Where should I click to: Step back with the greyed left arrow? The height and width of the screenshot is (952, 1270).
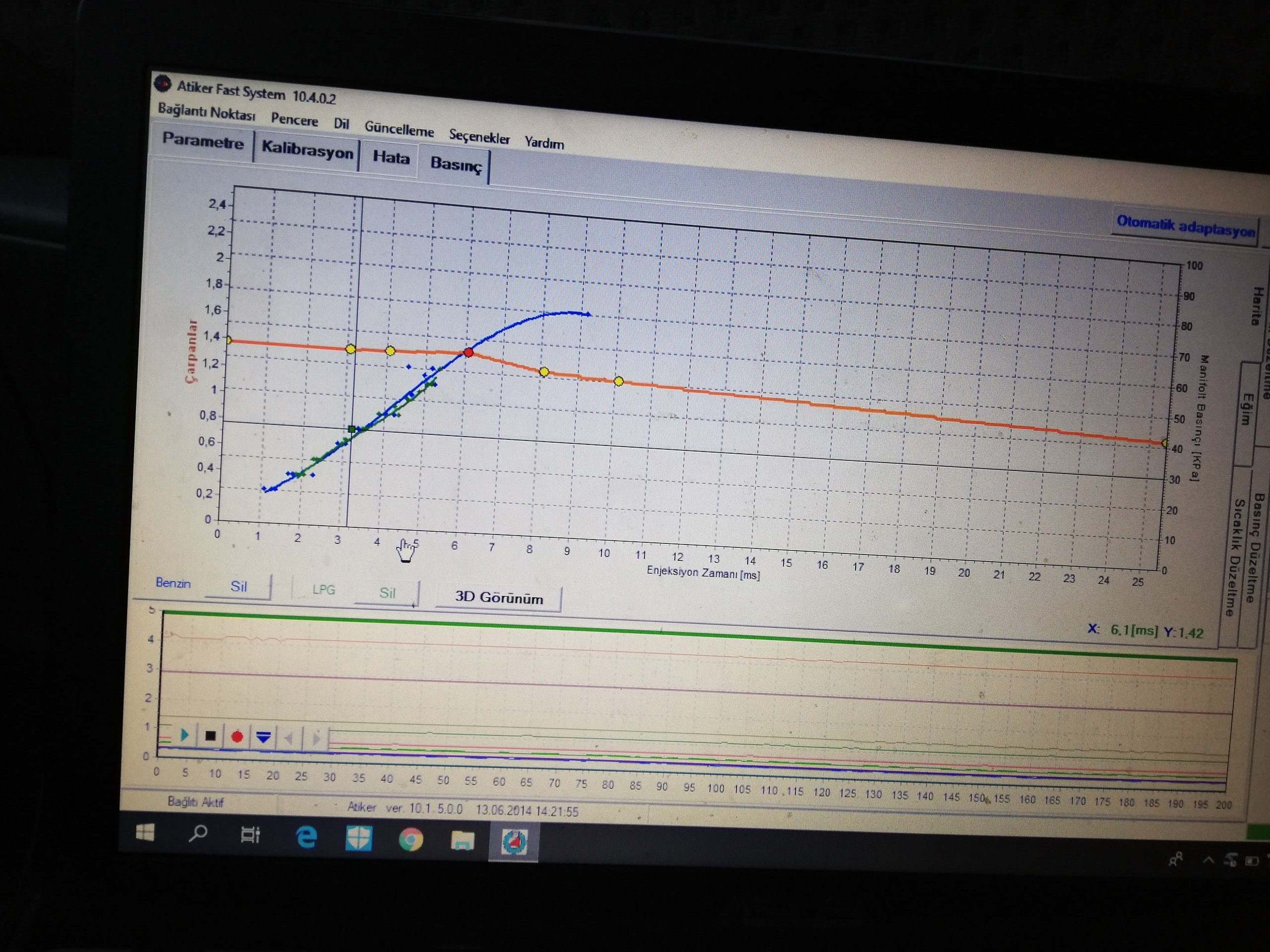coord(289,738)
